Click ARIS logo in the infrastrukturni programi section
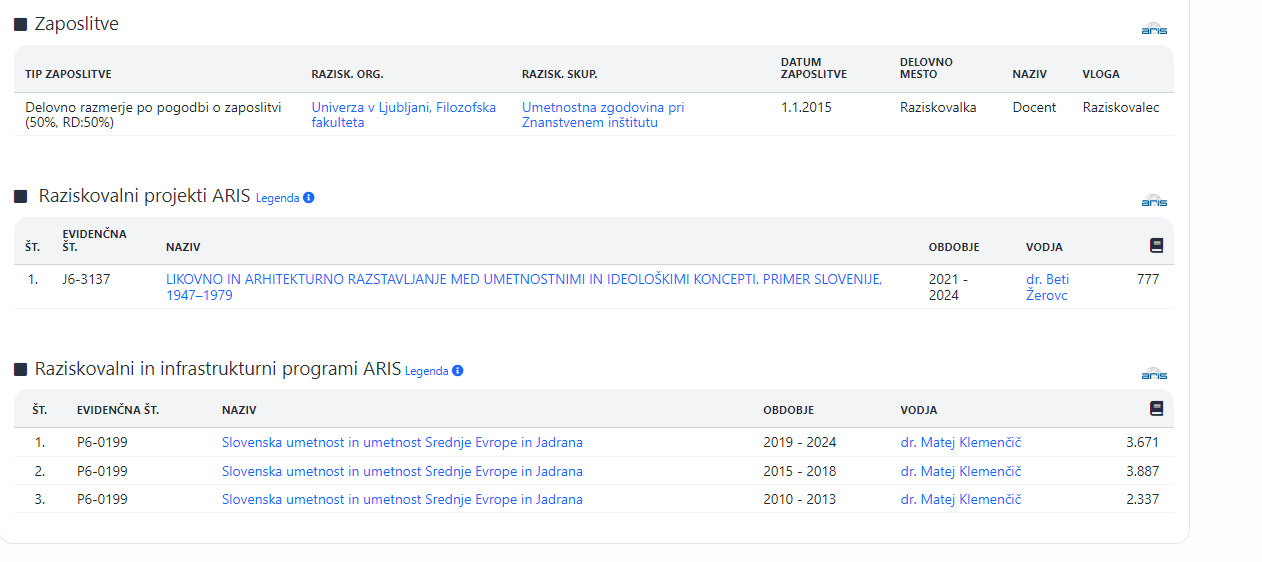The height and width of the screenshot is (562, 1262). (1154, 374)
